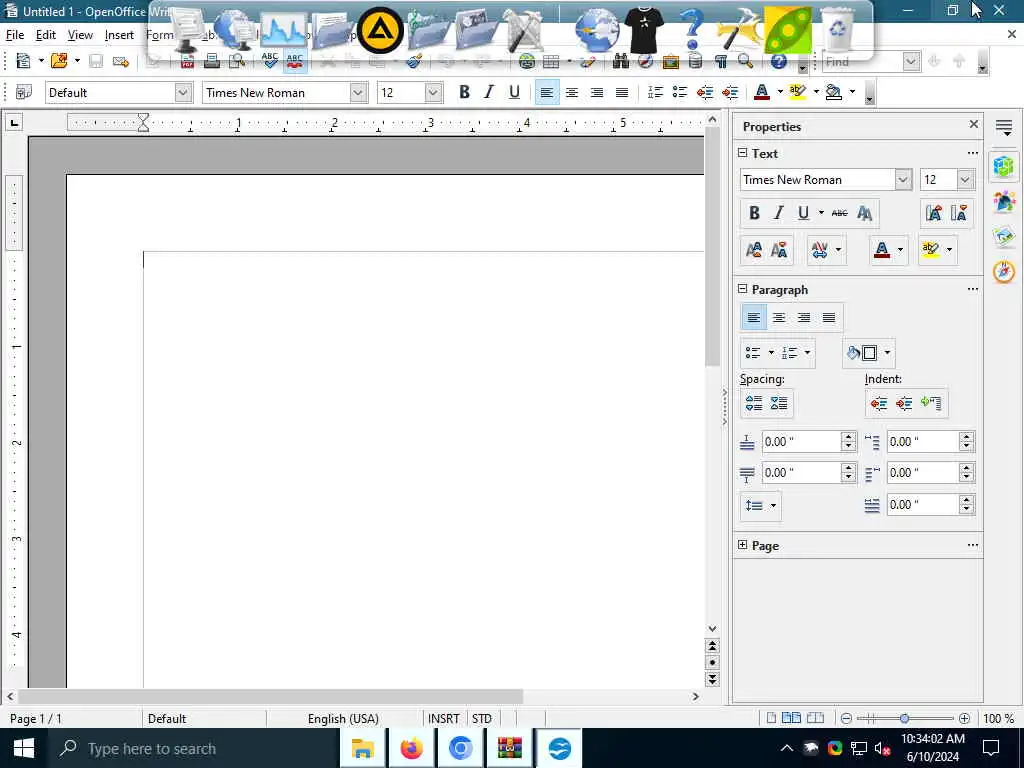The image size is (1024, 768).
Task: Open the sidebar Navigator compass deck icon
Action: pos(1004,270)
